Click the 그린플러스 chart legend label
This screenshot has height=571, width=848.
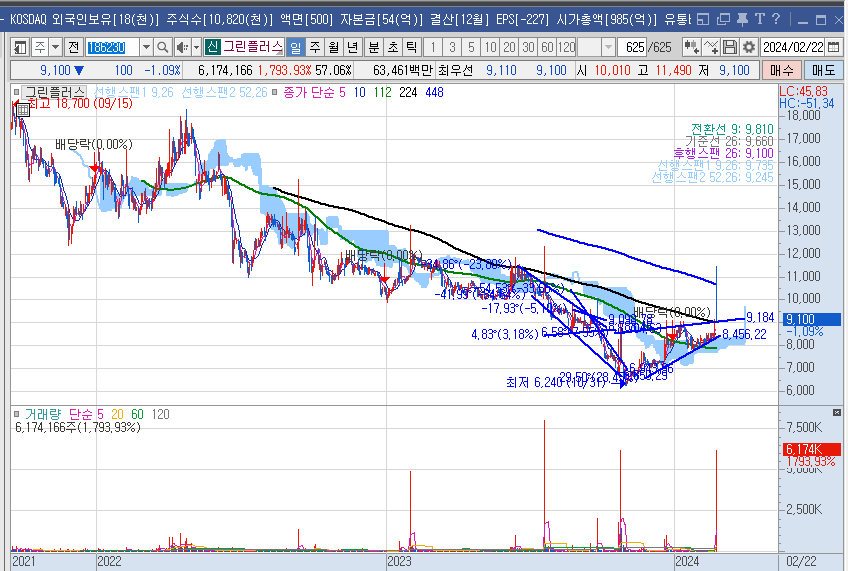55,92
